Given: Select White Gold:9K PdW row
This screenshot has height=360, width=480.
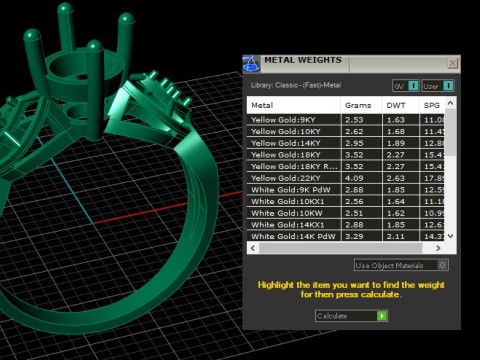Looking at the screenshot, I should tap(346, 190).
